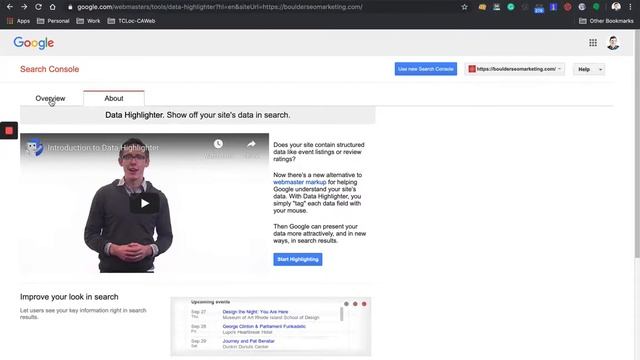Open the Apps bookmarks shortcut

pyautogui.click(x=19, y=21)
